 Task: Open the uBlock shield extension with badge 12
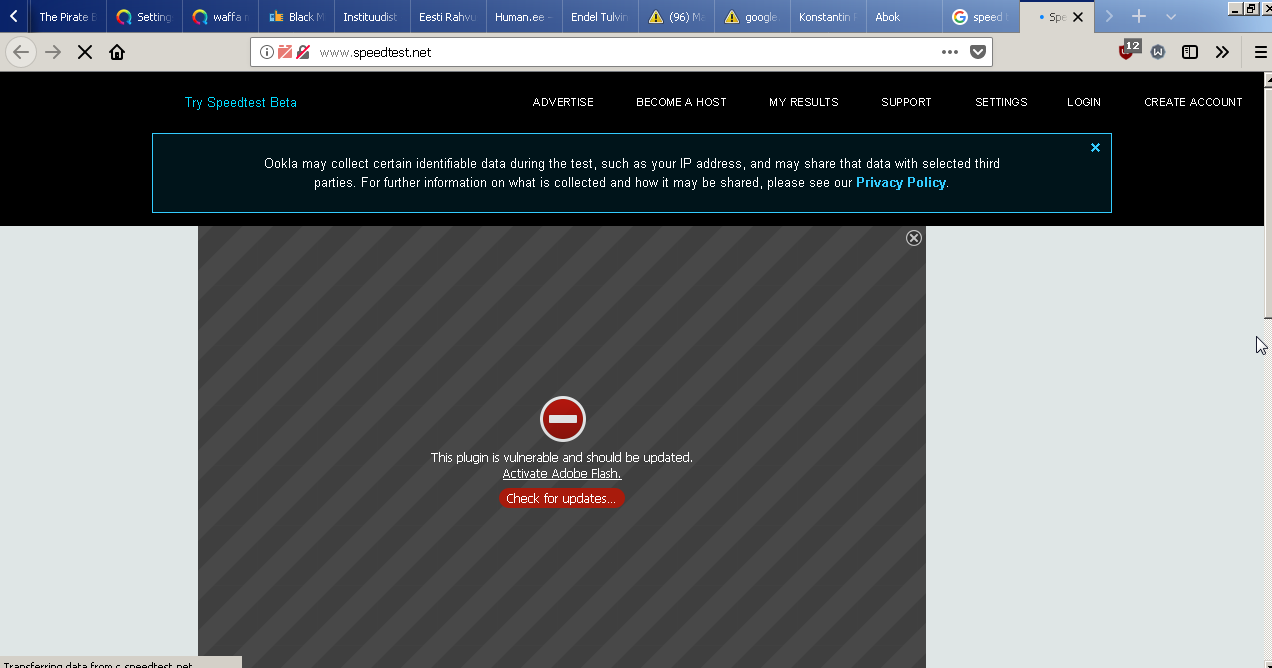1128,51
